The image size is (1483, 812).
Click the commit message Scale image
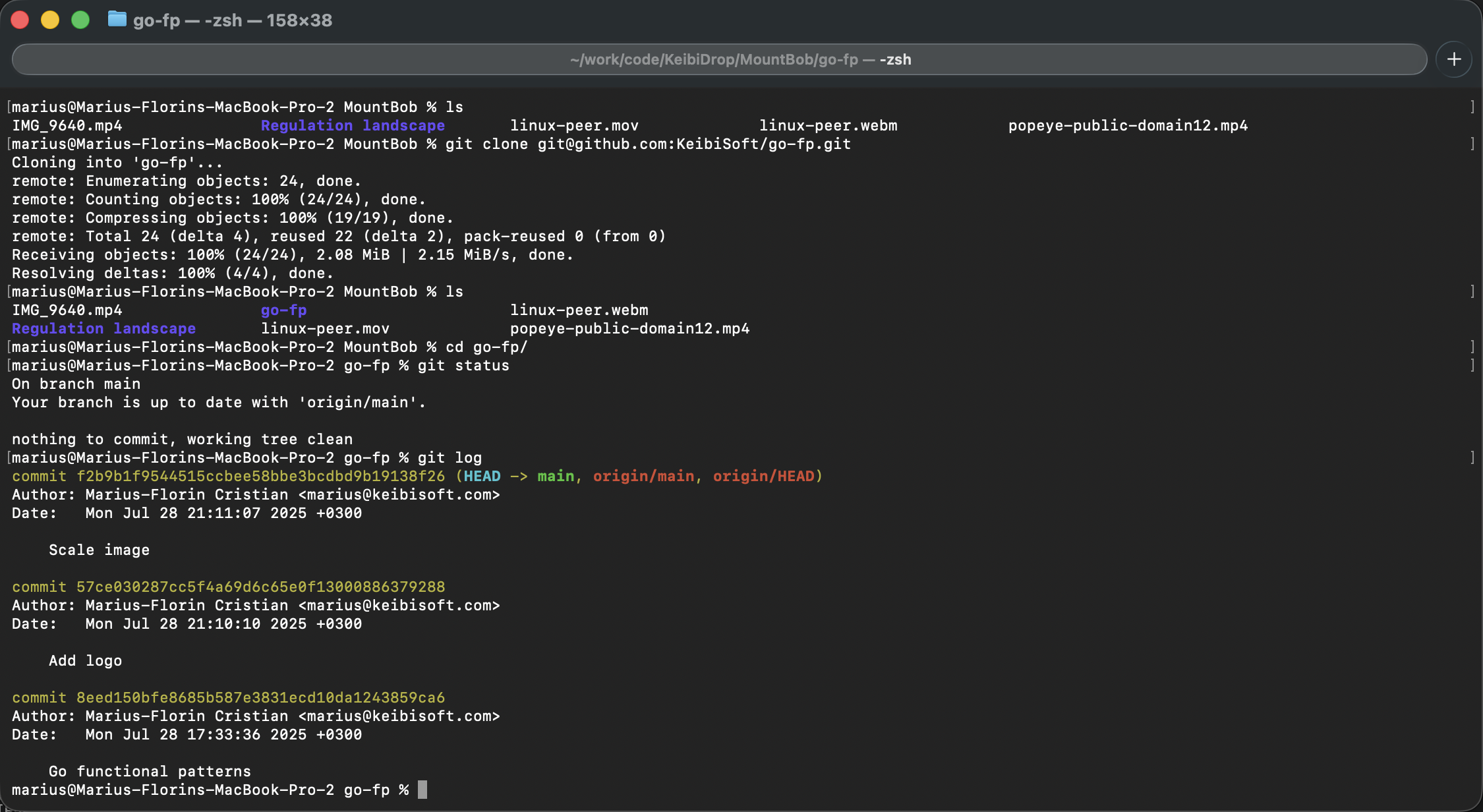point(99,550)
